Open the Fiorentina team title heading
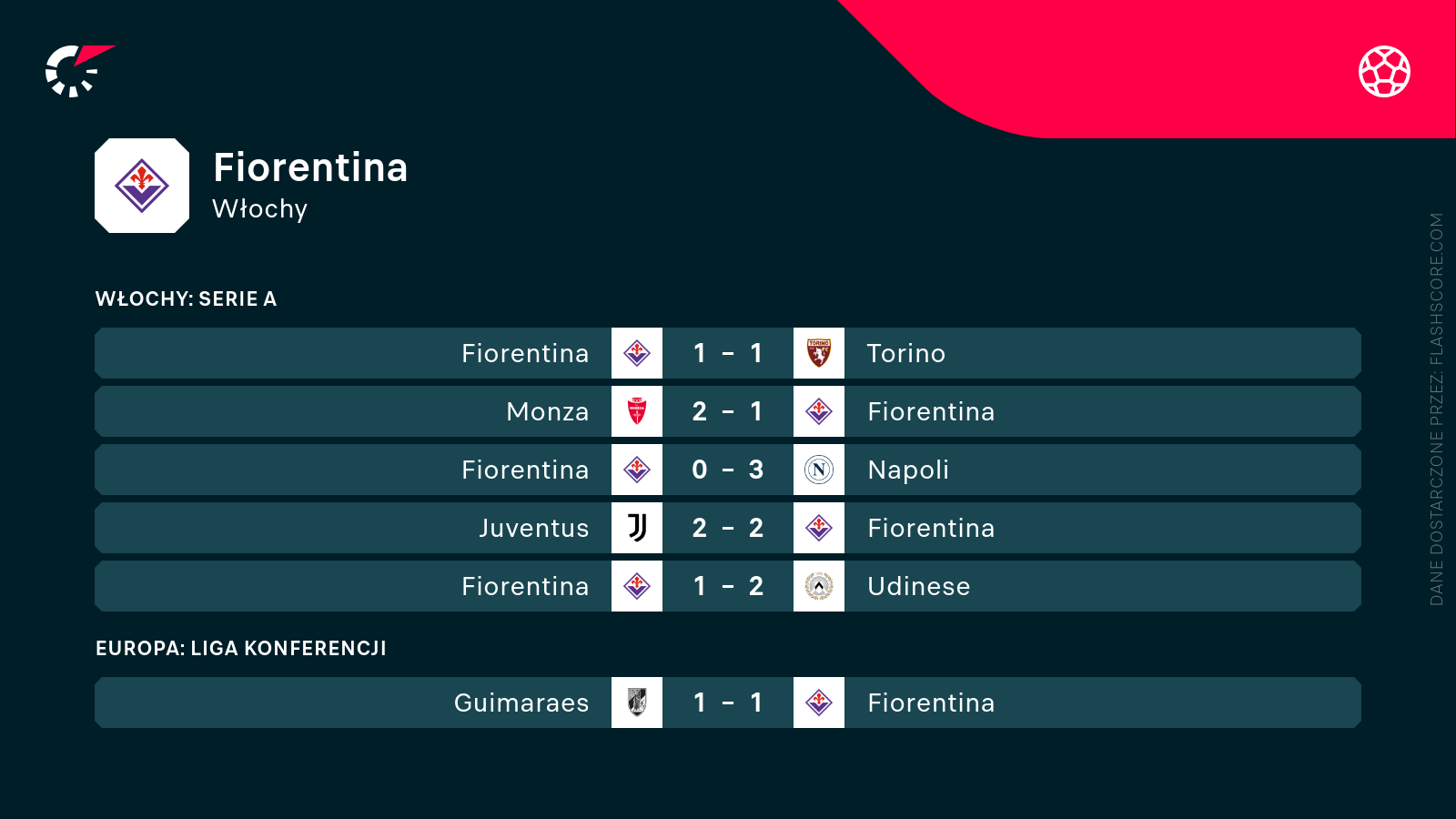The image size is (1456, 819). [310, 167]
